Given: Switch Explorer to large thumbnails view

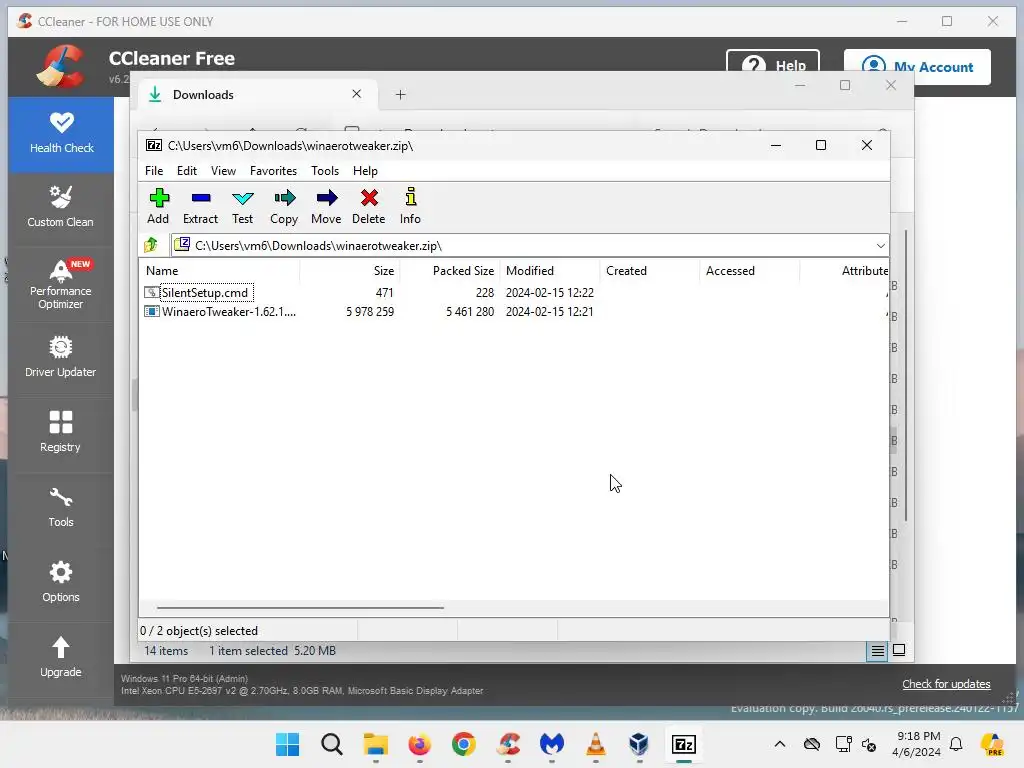Looking at the screenshot, I should coord(899,650).
